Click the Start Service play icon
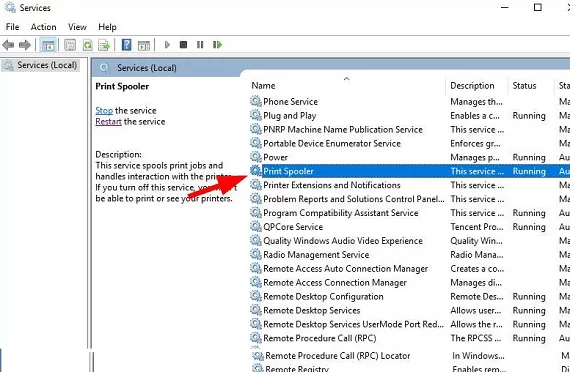The image size is (570, 372). (167, 45)
